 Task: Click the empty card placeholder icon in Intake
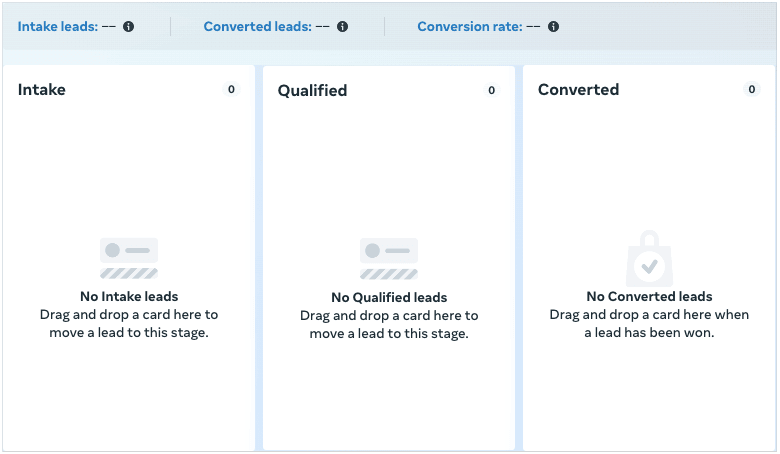pyautogui.click(x=129, y=258)
